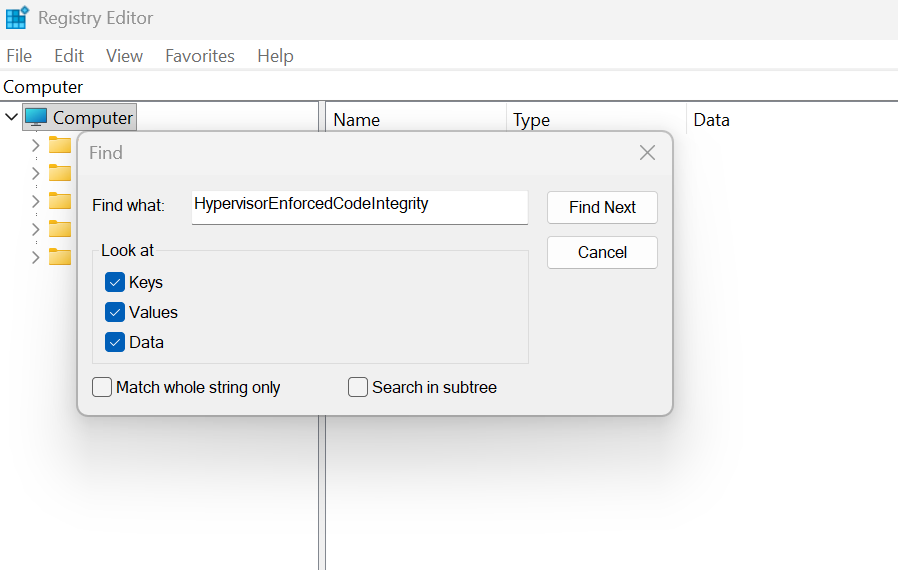Click the Registry Editor app icon in title bar

[x=17, y=18]
